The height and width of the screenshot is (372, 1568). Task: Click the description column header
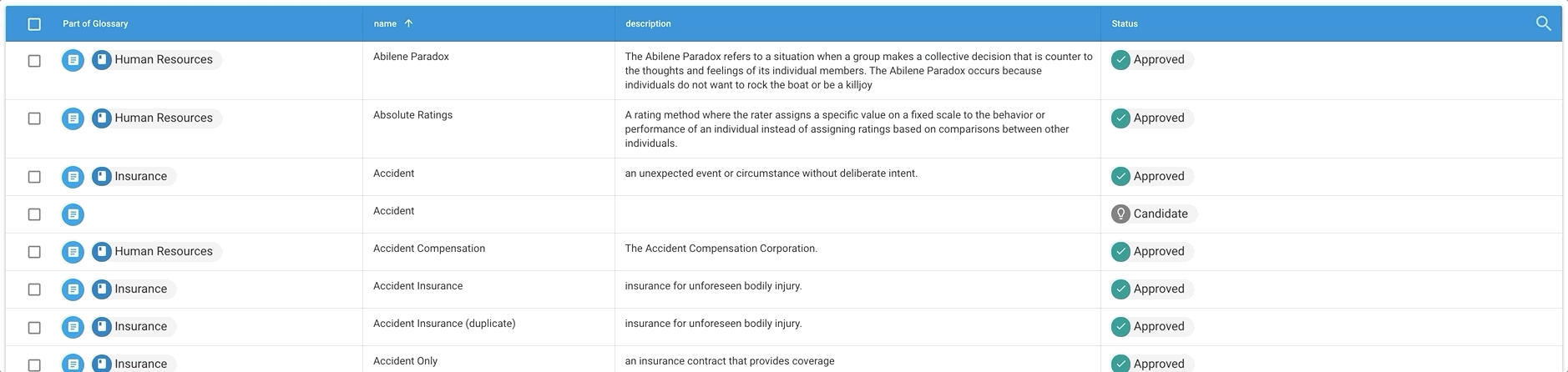pos(648,23)
